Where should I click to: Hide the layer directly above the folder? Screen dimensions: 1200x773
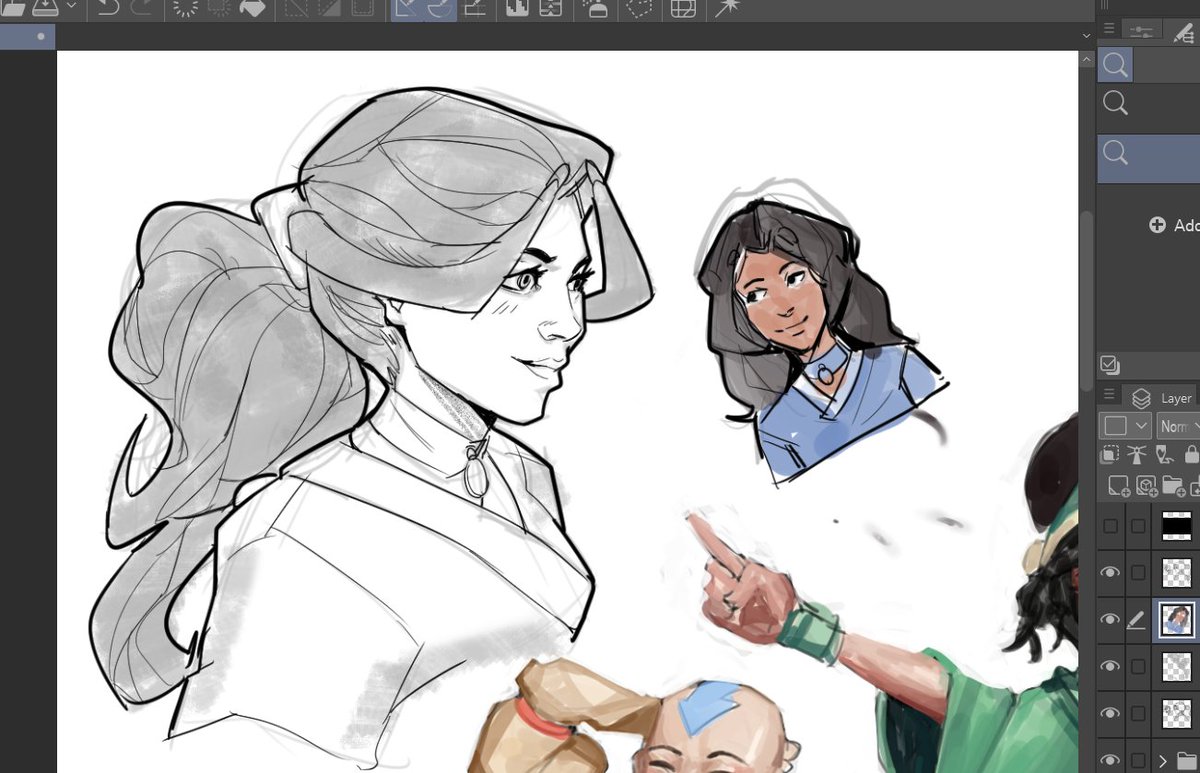click(1109, 713)
